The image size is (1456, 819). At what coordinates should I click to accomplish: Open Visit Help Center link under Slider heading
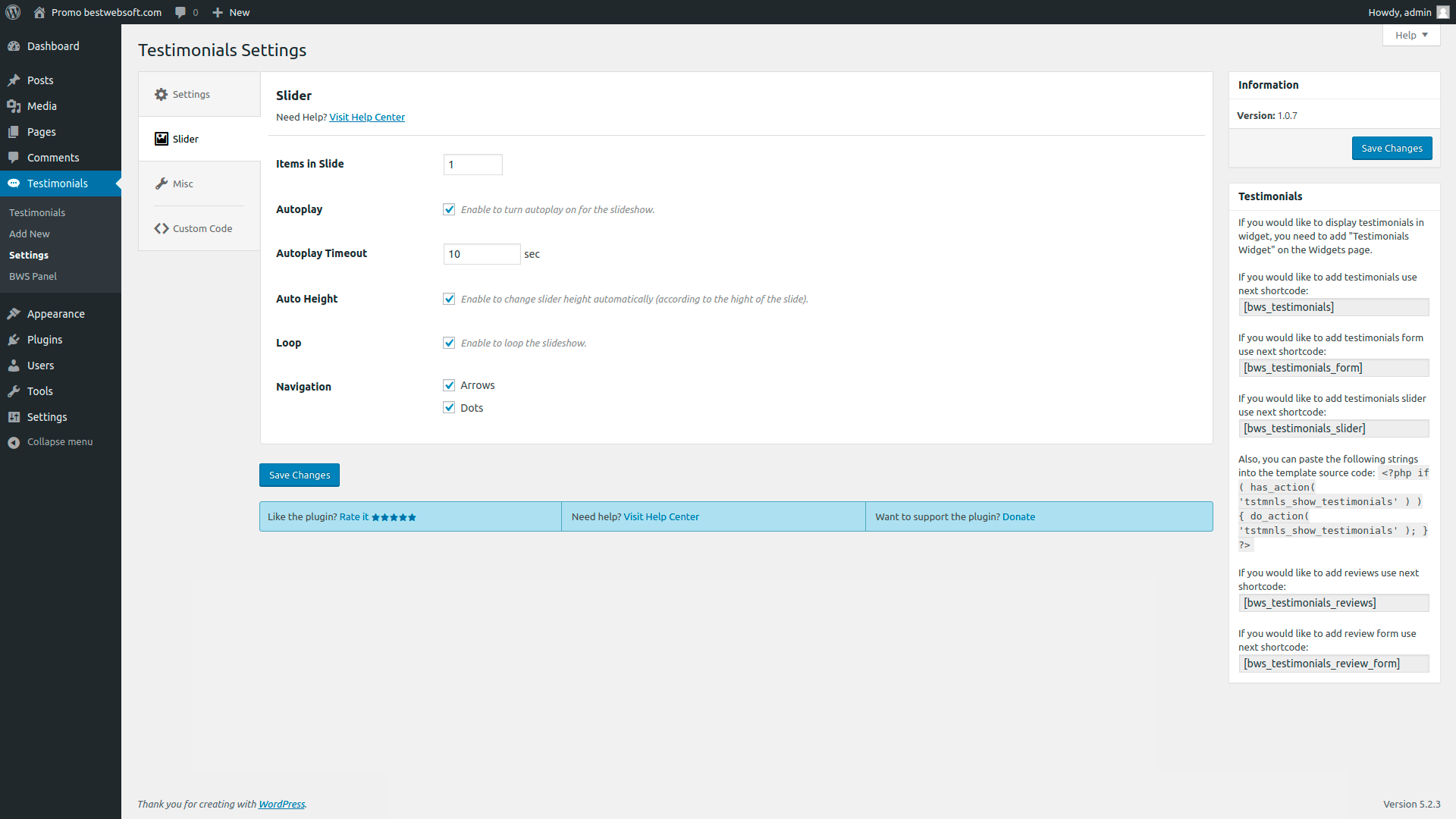pos(367,118)
